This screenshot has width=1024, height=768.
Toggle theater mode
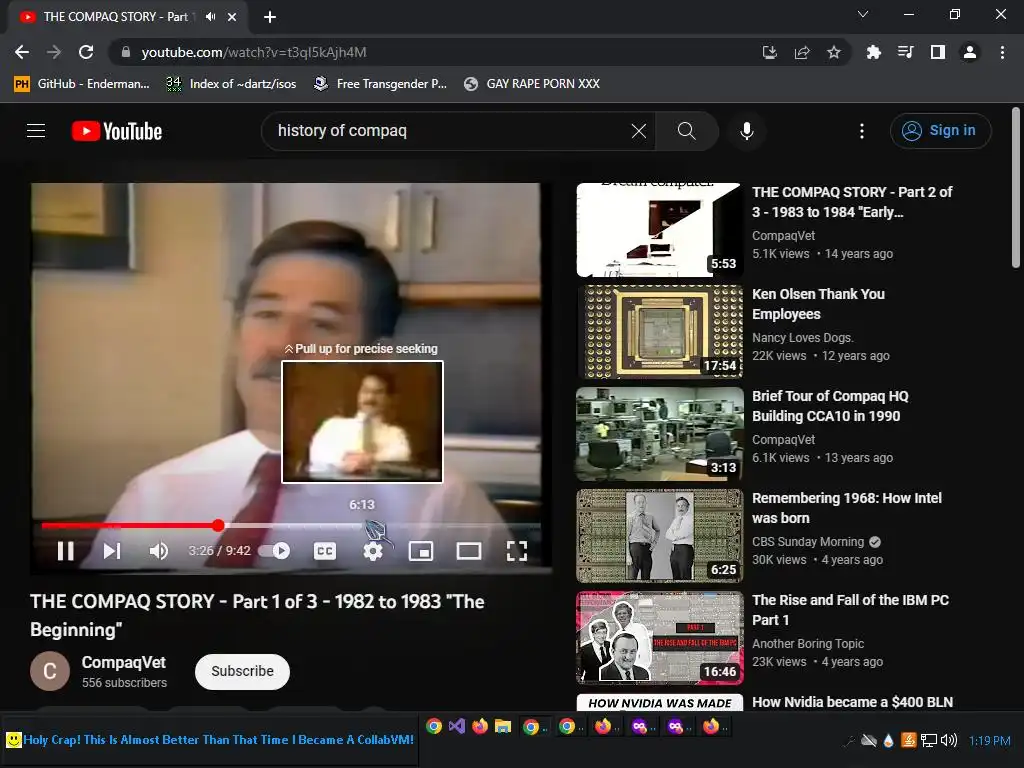point(468,551)
